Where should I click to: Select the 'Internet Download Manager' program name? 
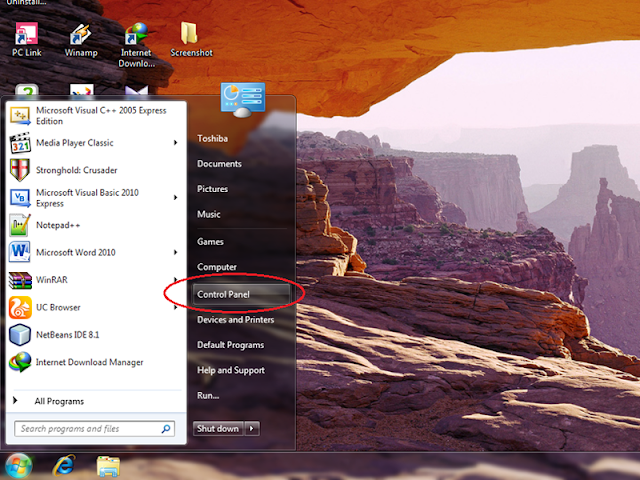click(x=89, y=362)
